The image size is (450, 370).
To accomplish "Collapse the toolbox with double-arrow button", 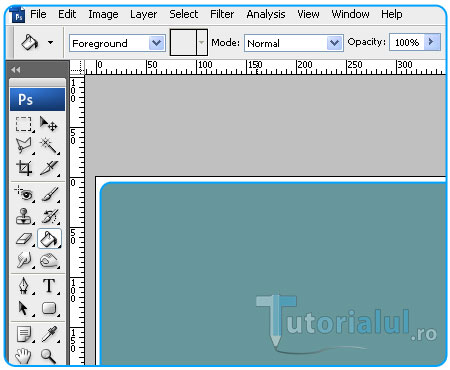I will pos(15,70).
